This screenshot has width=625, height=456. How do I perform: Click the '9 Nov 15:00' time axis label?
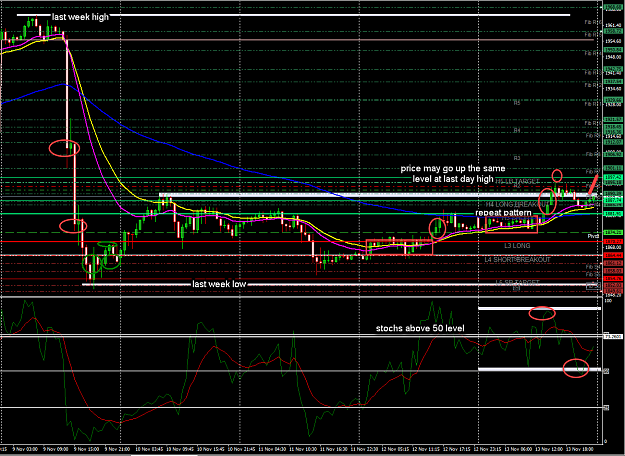coord(88,449)
